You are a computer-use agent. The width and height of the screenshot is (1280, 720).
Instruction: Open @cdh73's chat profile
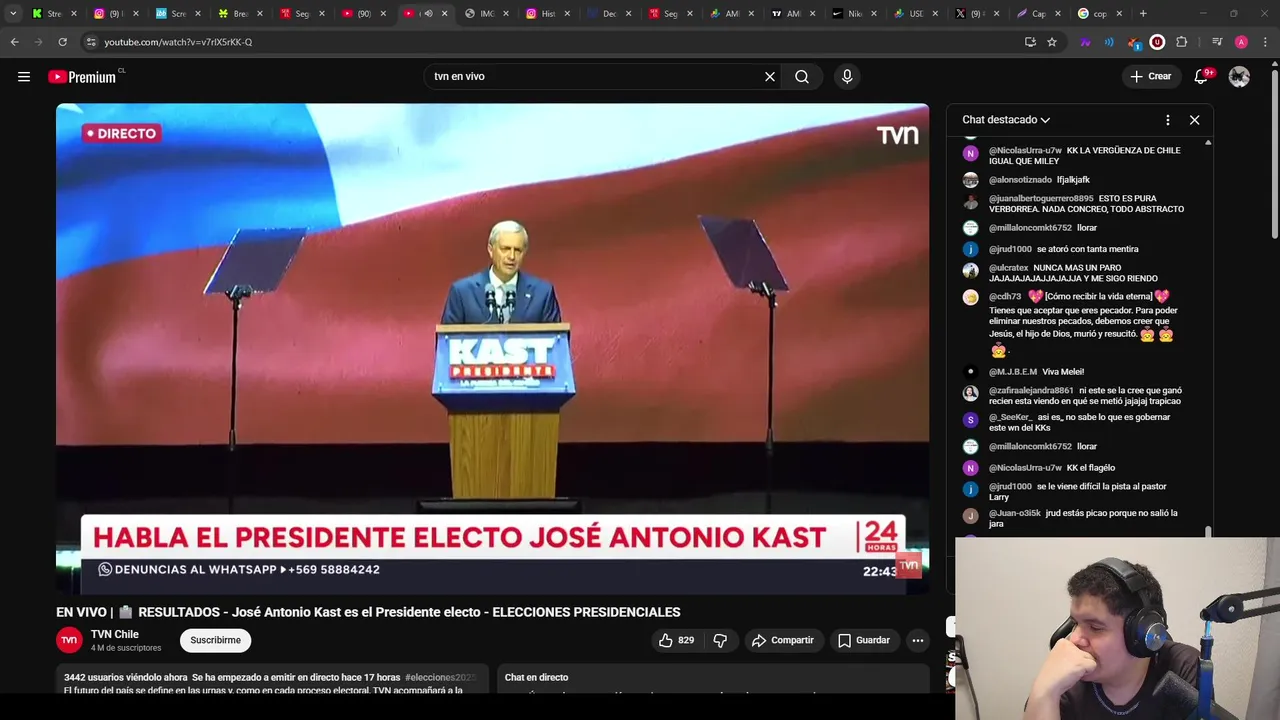tap(1005, 297)
